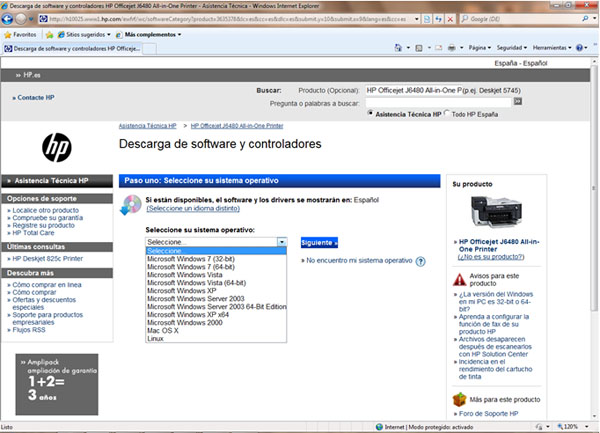Click the browser Back arrow button
The height and width of the screenshot is (433, 600).
coord(7,19)
